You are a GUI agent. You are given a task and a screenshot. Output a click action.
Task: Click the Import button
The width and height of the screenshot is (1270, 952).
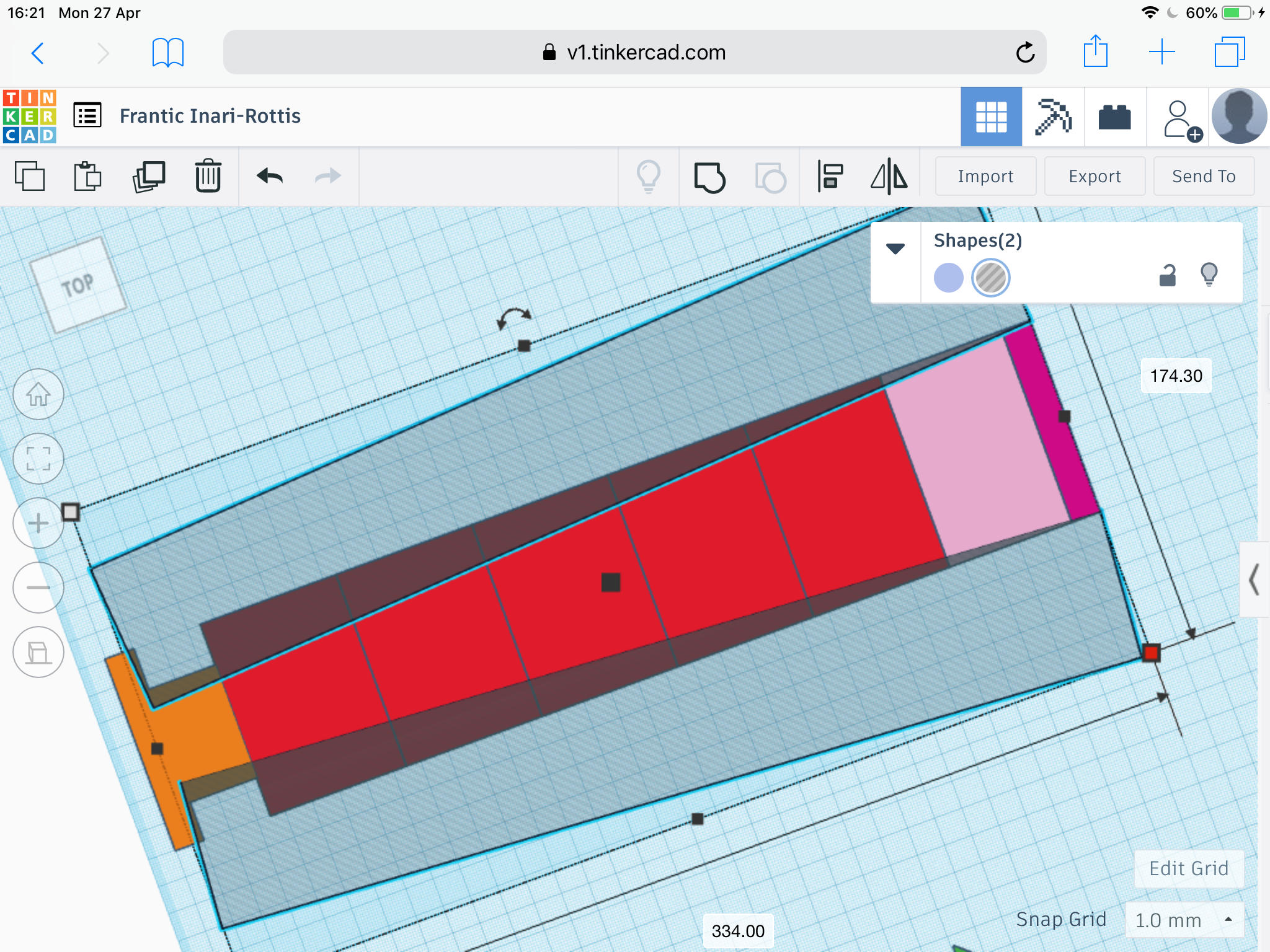(x=985, y=177)
